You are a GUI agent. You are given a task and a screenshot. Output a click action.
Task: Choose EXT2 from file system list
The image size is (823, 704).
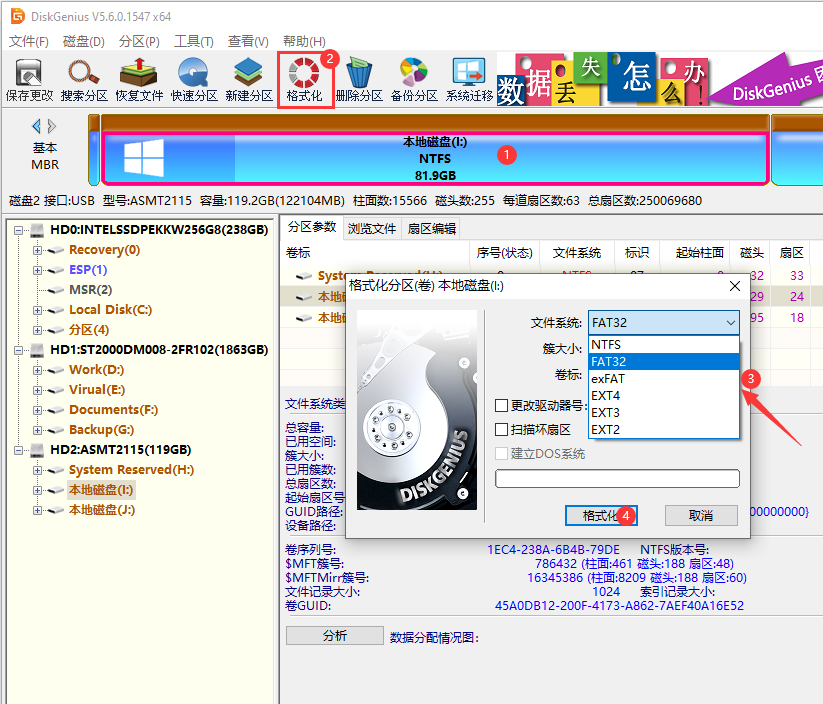click(664, 429)
